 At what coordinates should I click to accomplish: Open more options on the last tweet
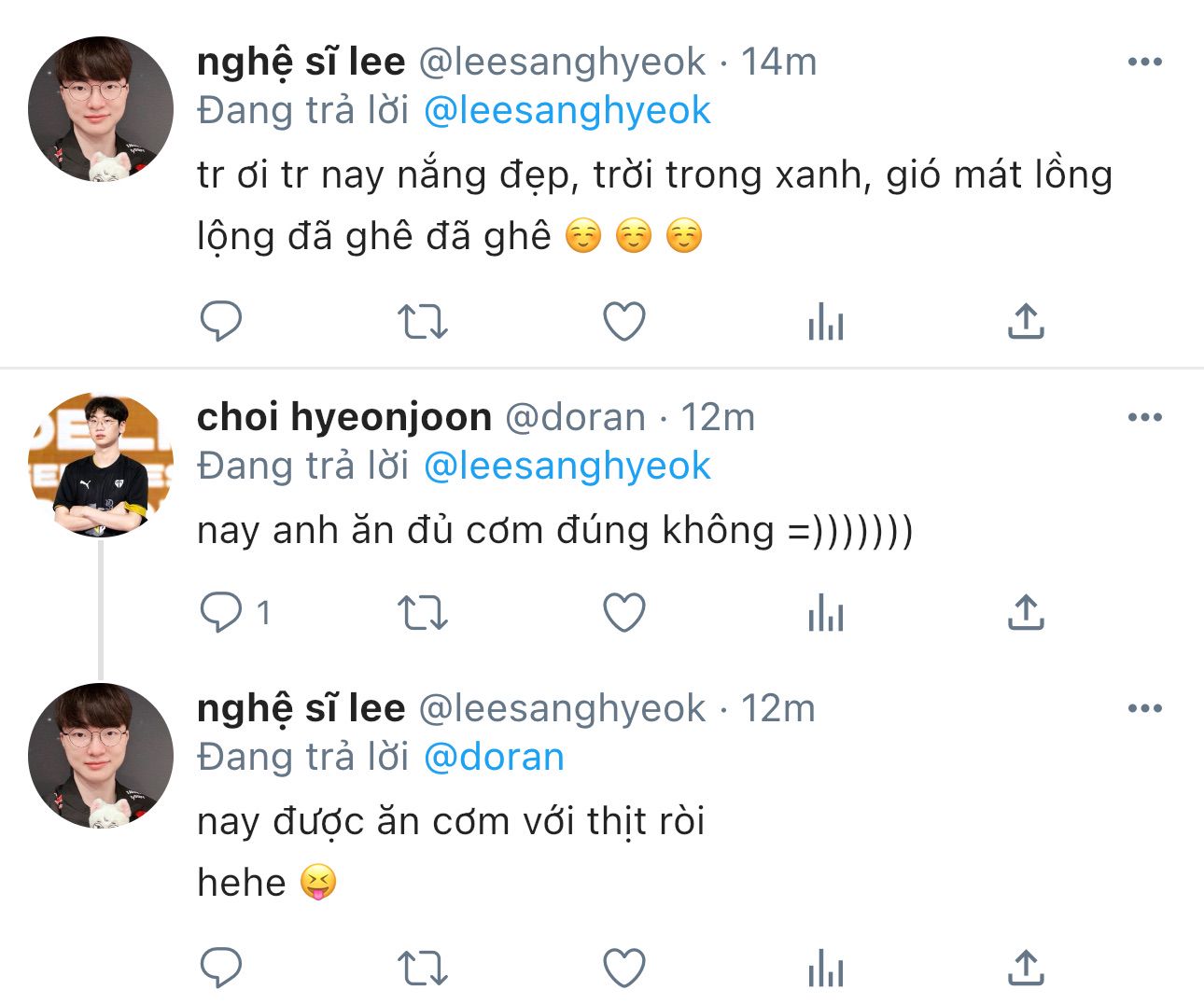click(1144, 709)
